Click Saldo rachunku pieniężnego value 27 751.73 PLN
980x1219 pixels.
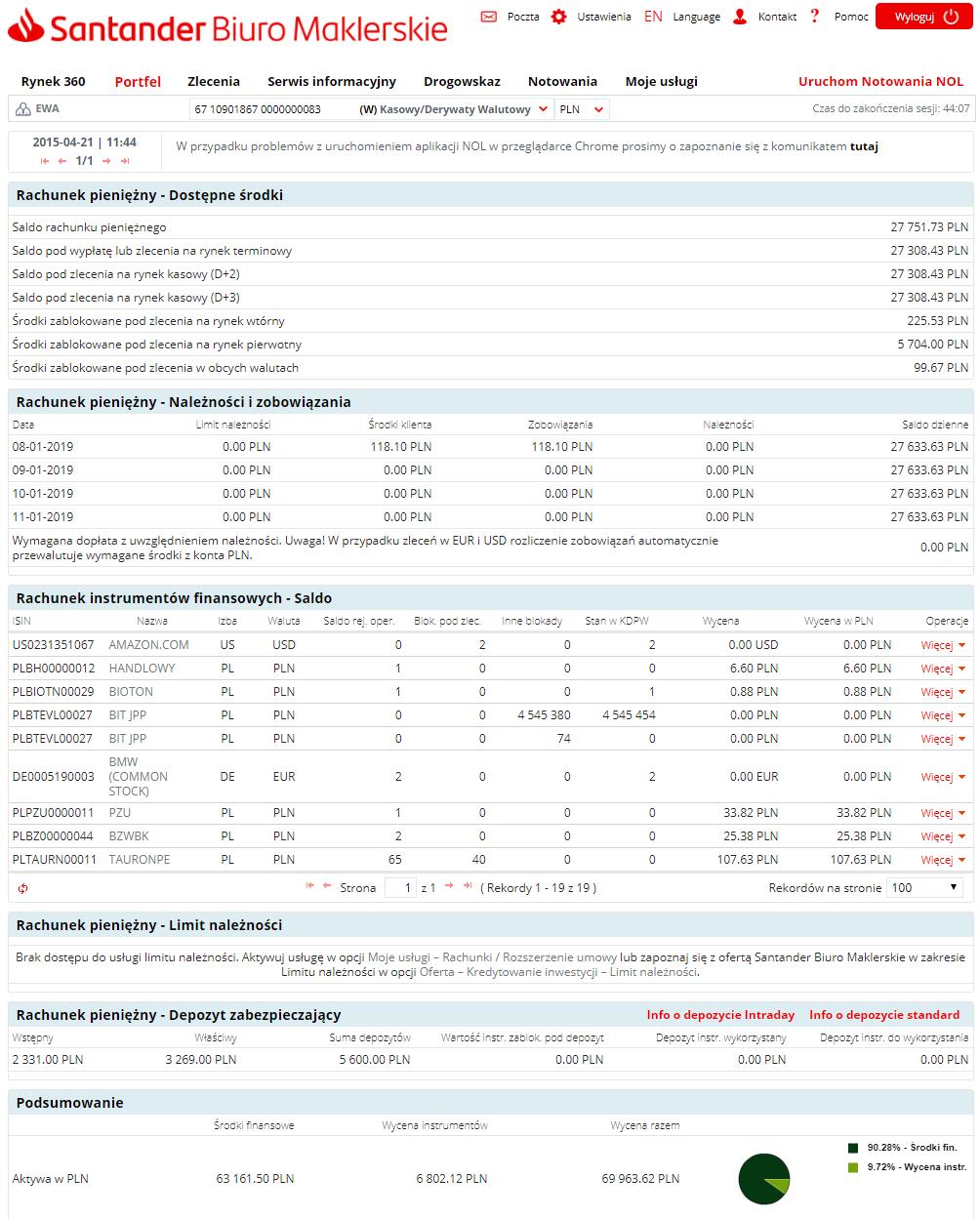[x=929, y=227]
